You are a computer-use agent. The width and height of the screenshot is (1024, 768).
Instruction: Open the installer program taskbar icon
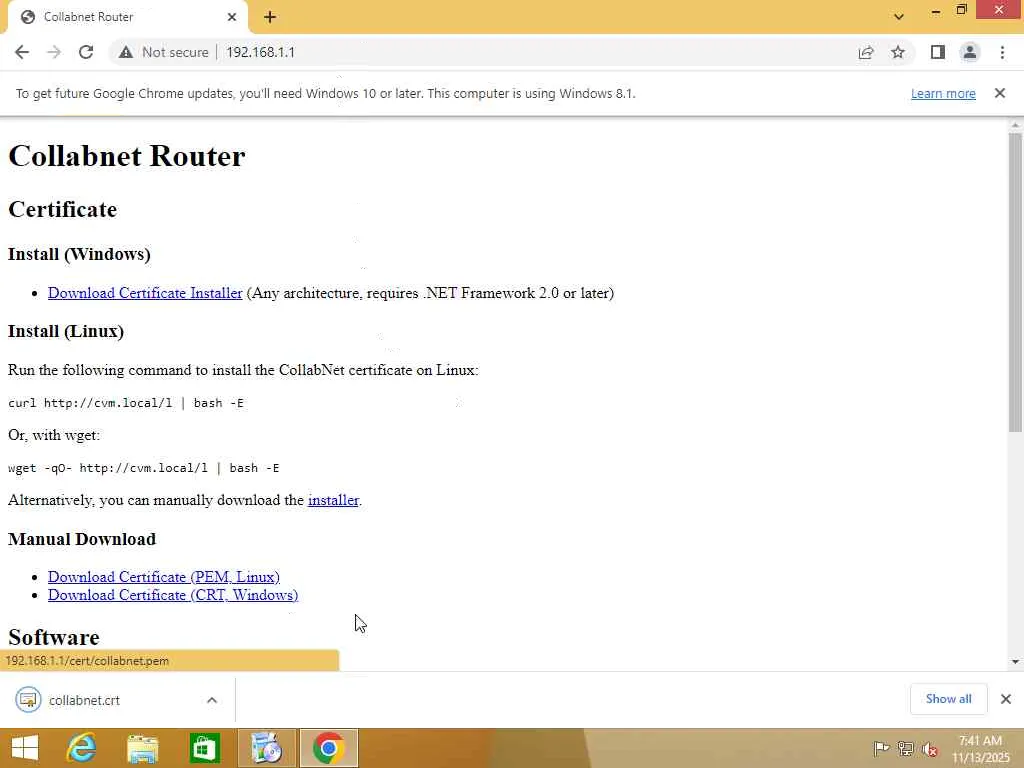click(266, 748)
